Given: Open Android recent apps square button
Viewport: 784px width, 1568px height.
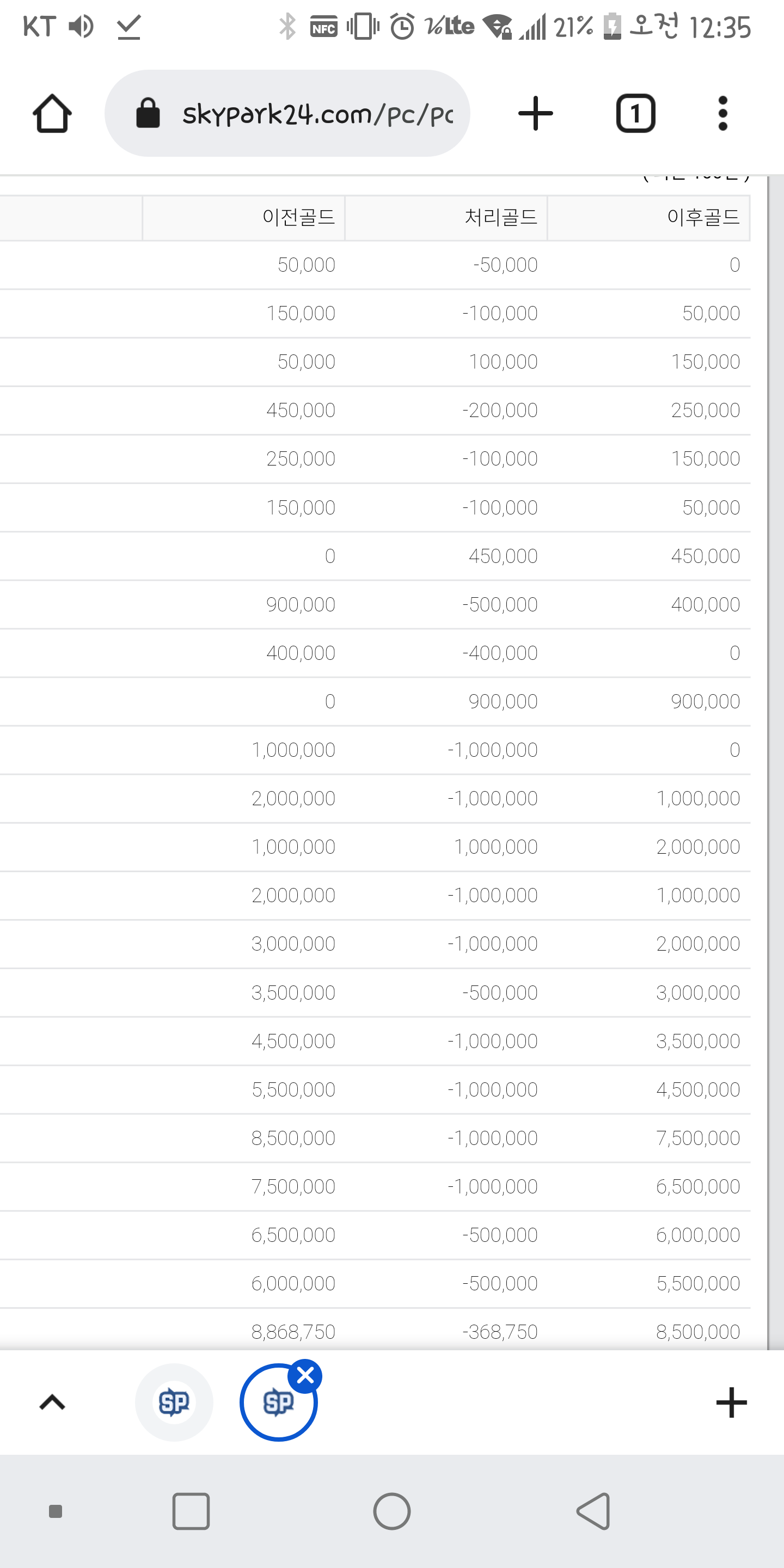Looking at the screenshot, I should 191,1511.
